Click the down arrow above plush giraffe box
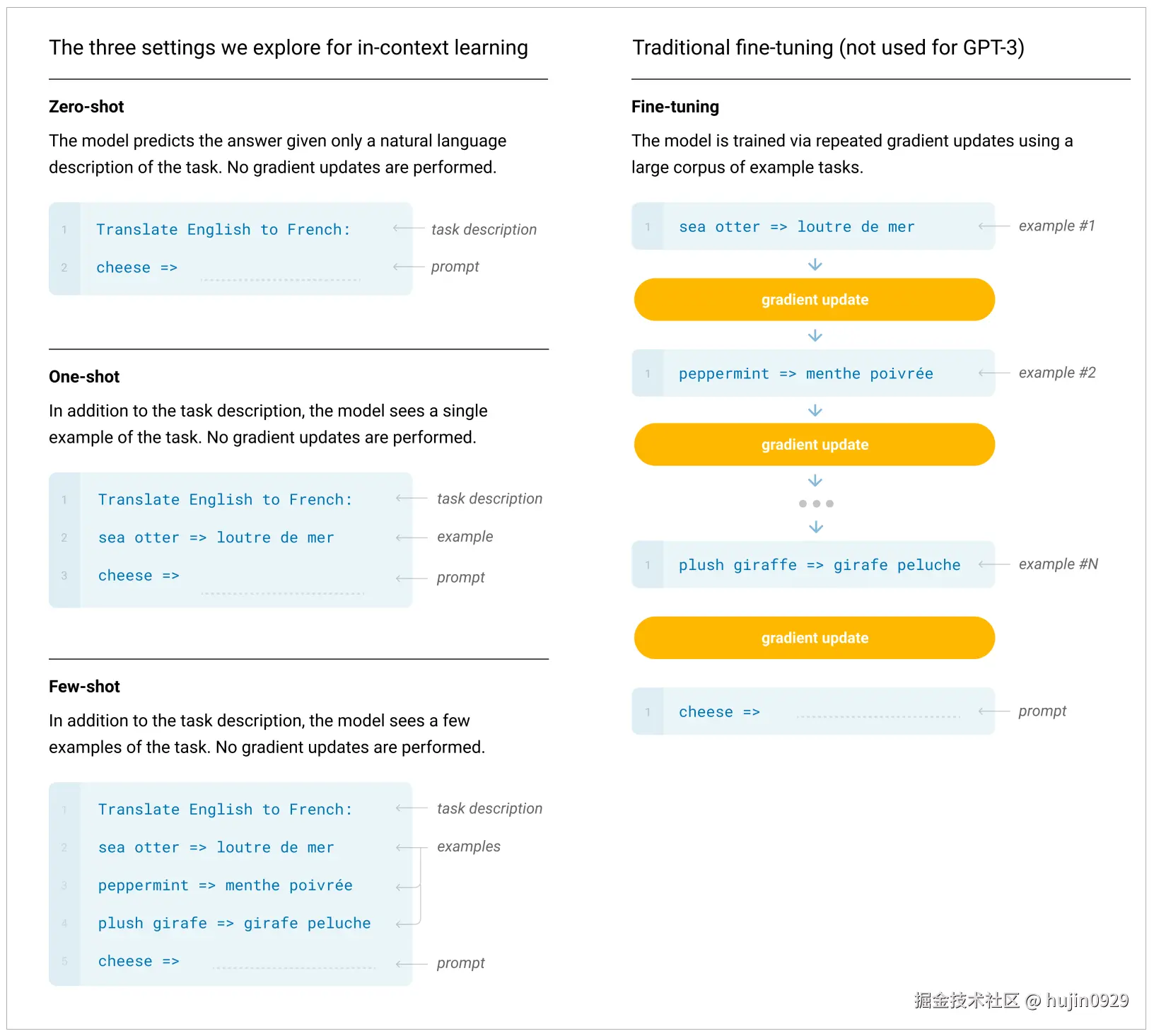 click(x=815, y=527)
